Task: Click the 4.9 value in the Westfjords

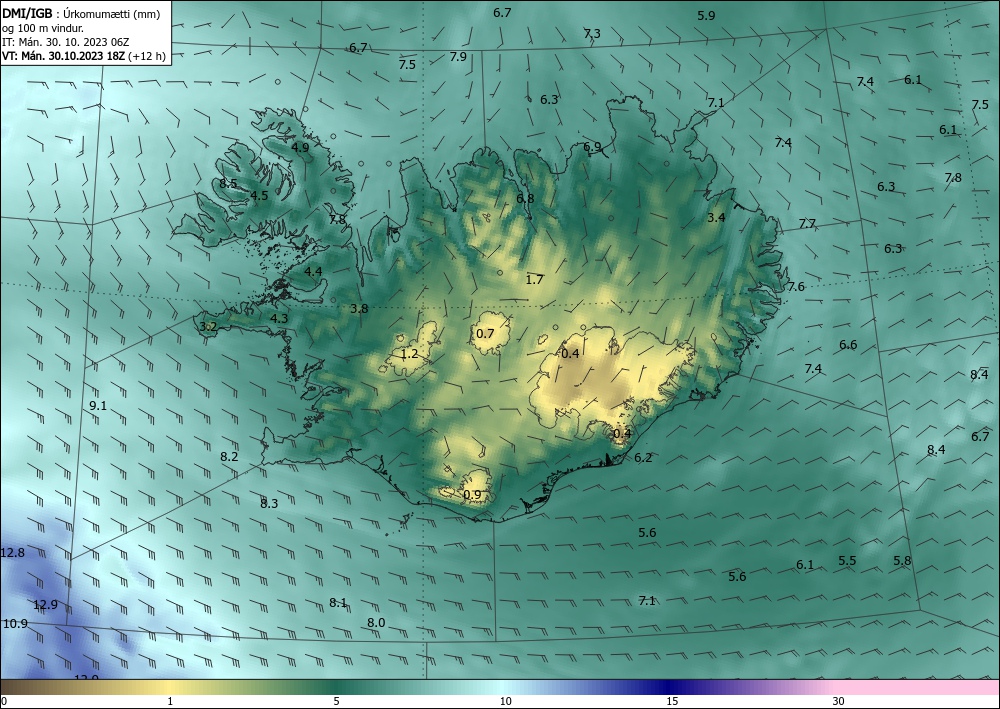Action: (300, 147)
